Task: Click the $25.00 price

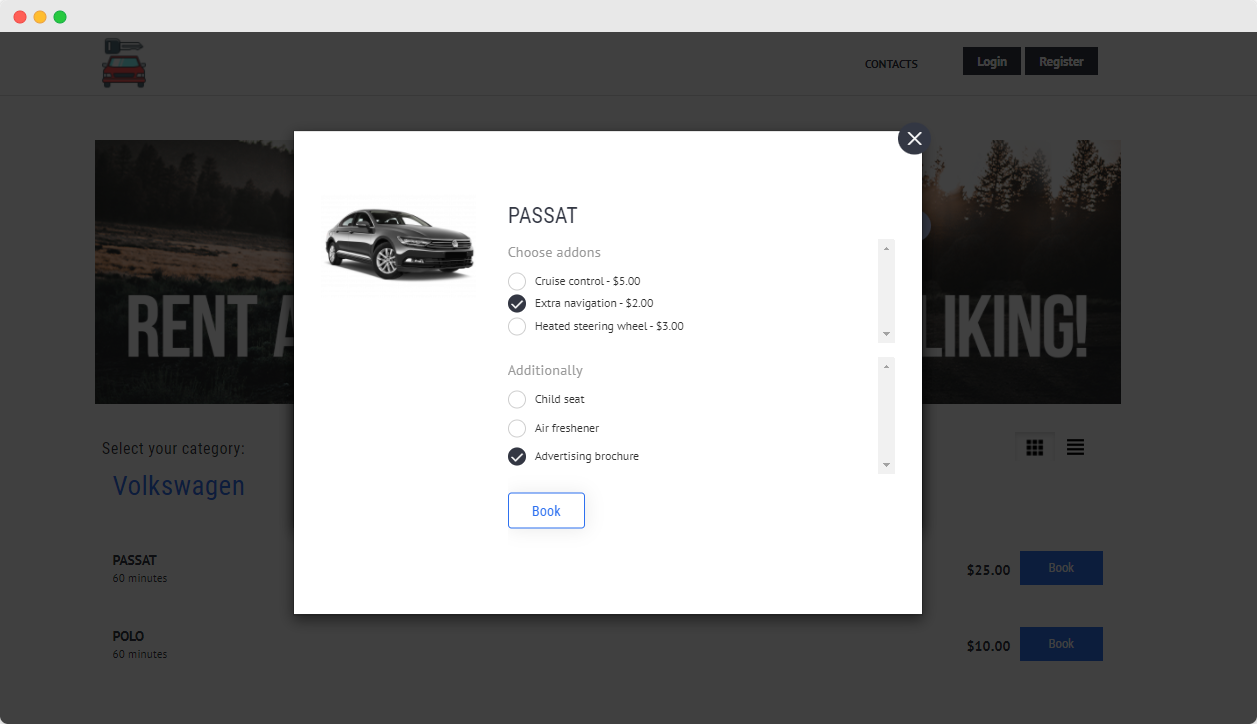Action: click(988, 570)
